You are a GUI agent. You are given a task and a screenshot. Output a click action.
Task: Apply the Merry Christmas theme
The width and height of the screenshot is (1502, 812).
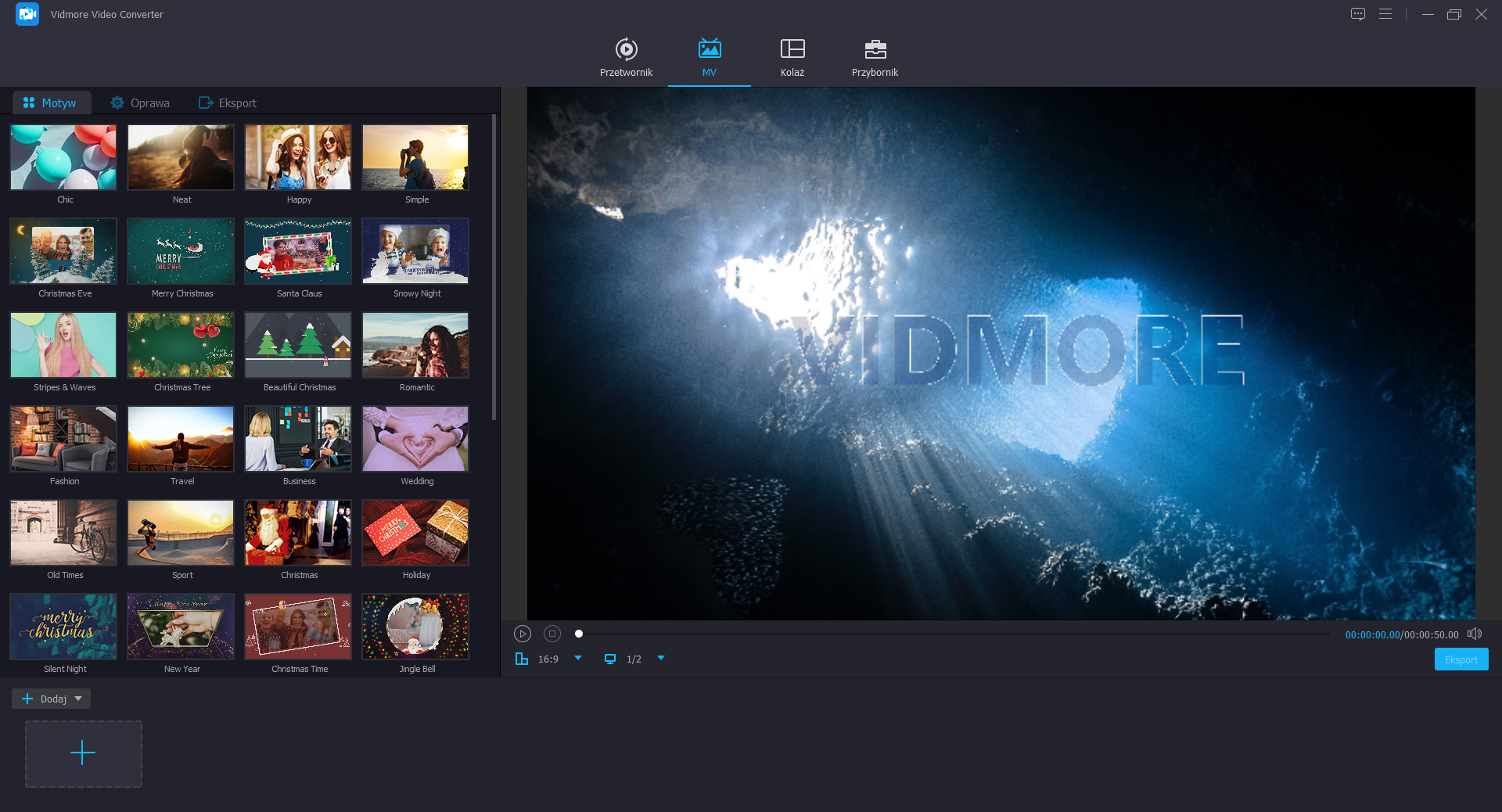181,251
